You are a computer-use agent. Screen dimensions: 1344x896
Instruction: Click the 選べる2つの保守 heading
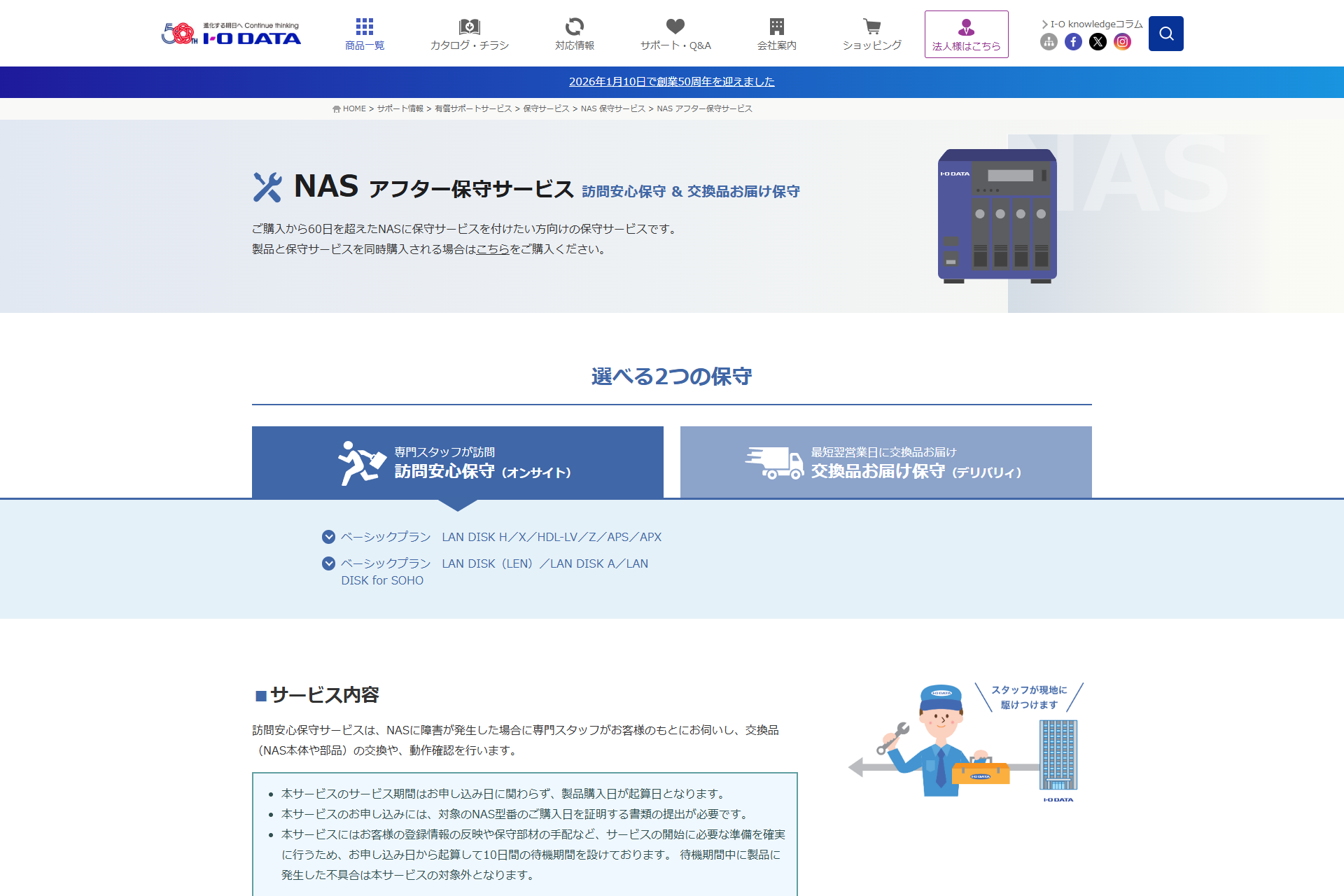tap(671, 377)
